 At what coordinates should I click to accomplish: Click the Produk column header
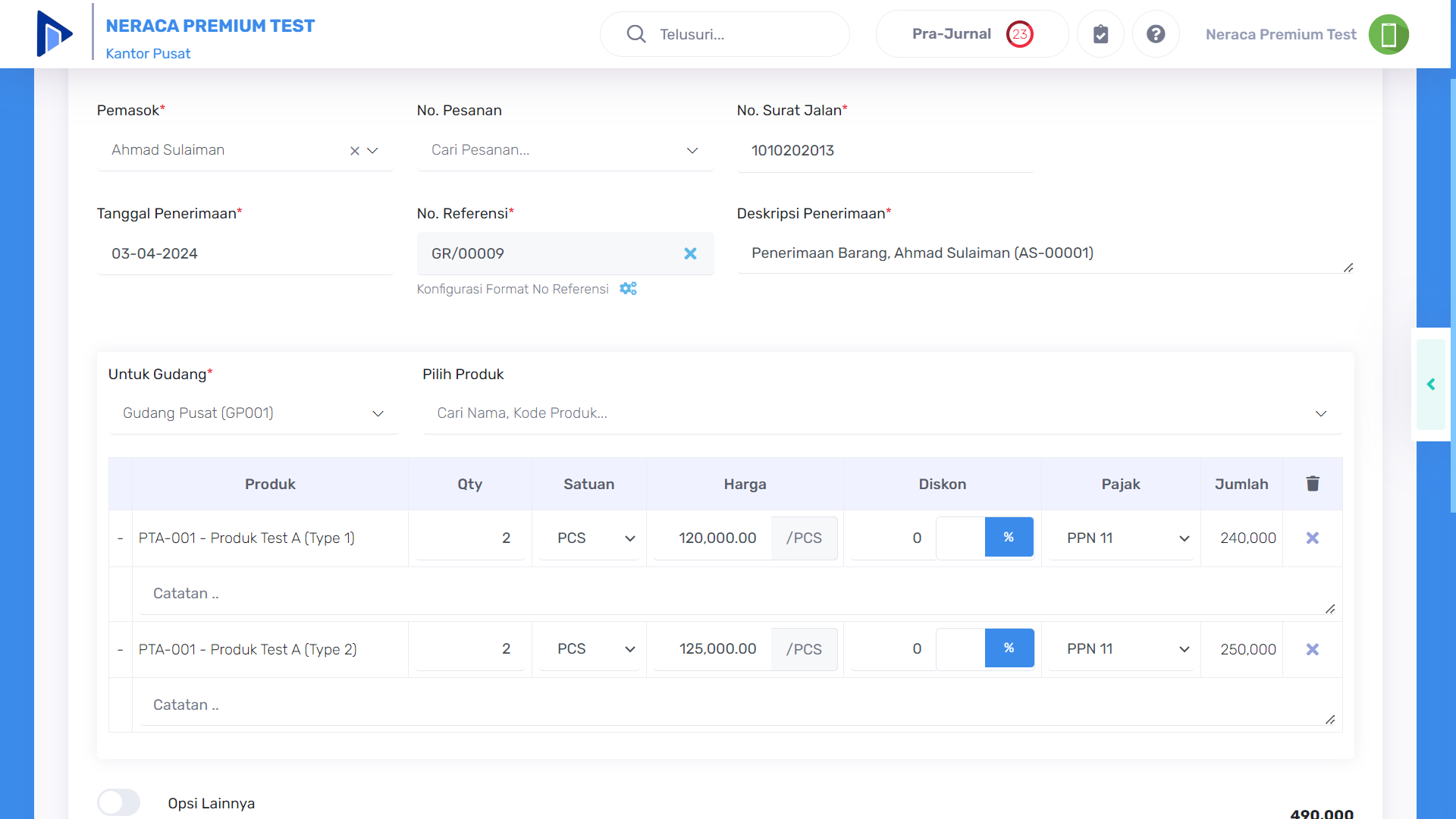tap(270, 484)
